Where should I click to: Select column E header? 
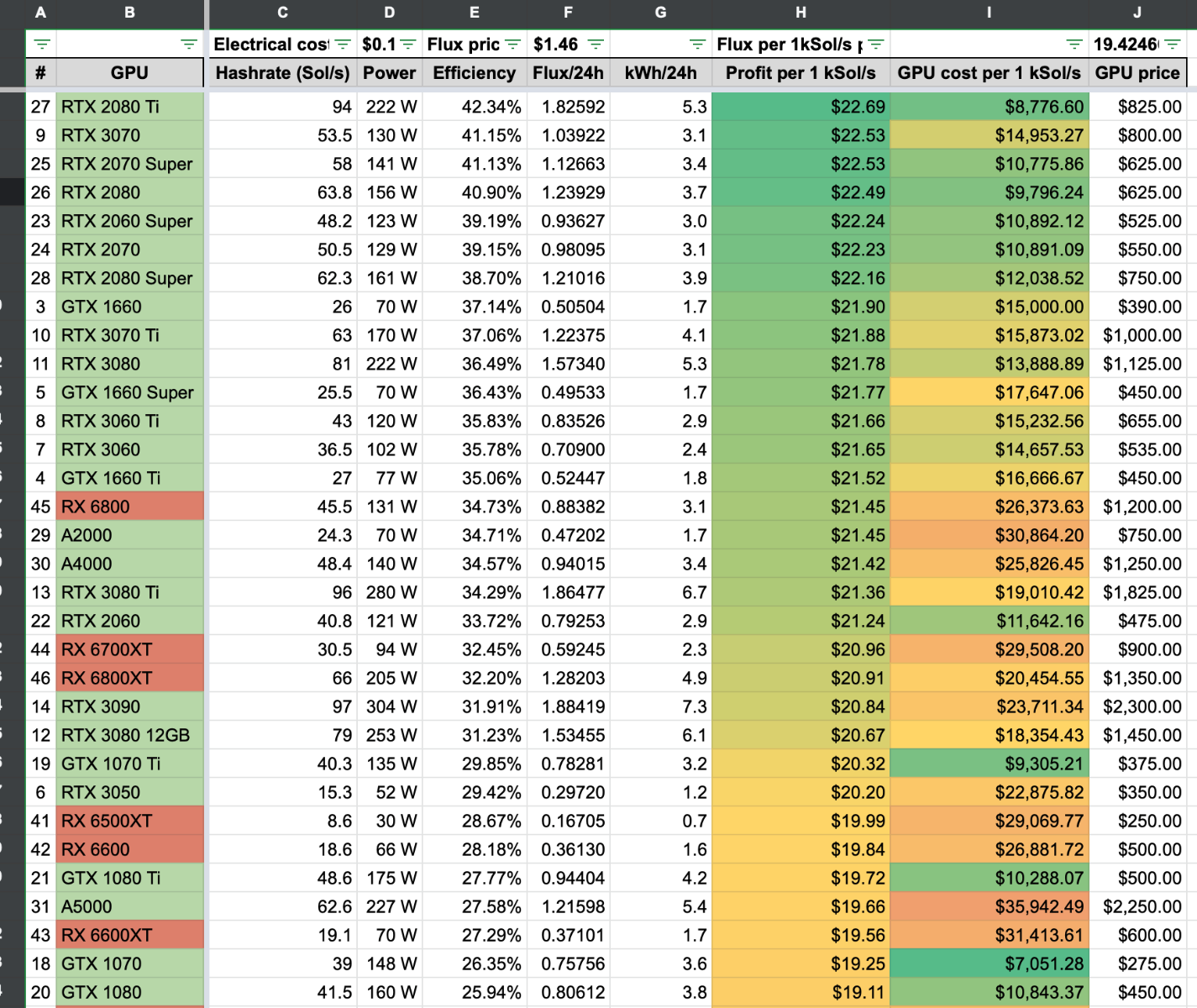coord(475,13)
